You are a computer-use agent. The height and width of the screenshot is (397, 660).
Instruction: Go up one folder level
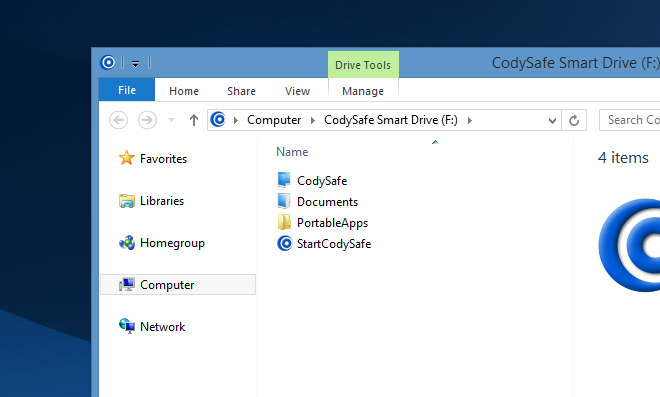194,120
